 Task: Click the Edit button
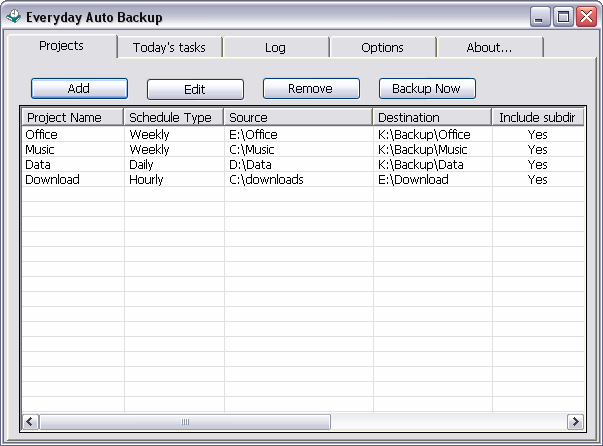tap(195, 89)
